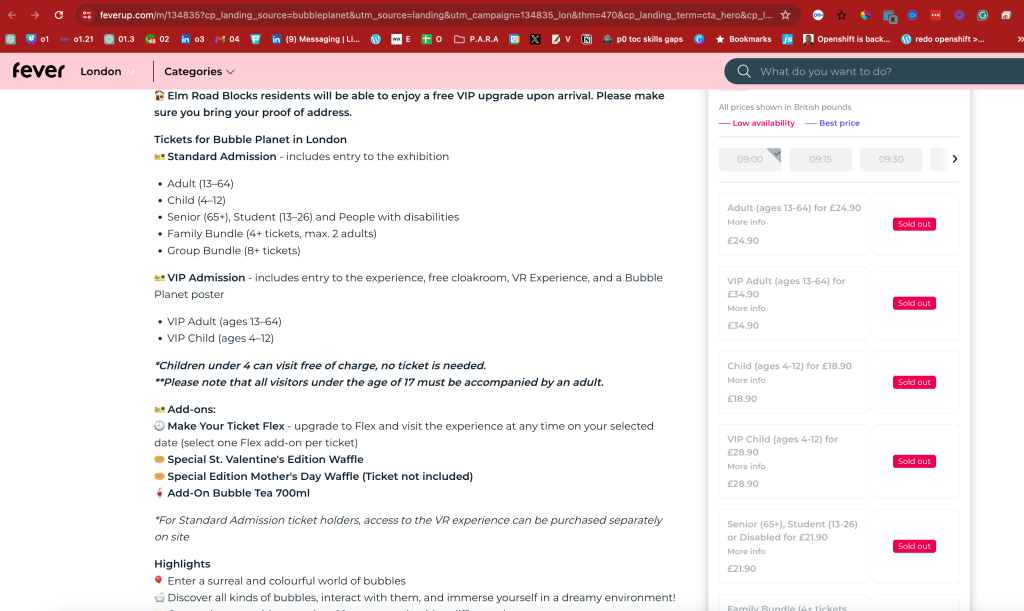This screenshot has height=611, width=1024.
Task: Open the o3 LinkedIn bookmark
Action: [x=193, y=39]
